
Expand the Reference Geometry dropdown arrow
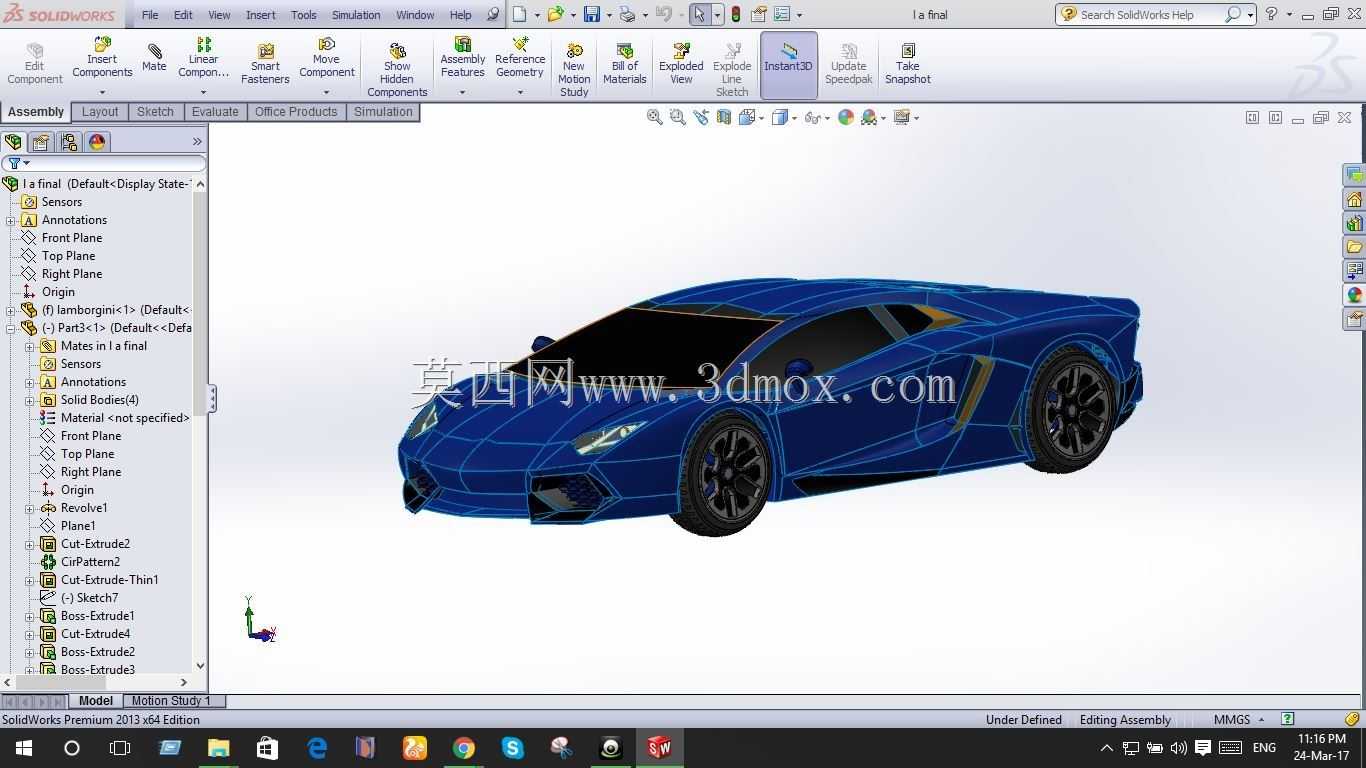(520, 93)
